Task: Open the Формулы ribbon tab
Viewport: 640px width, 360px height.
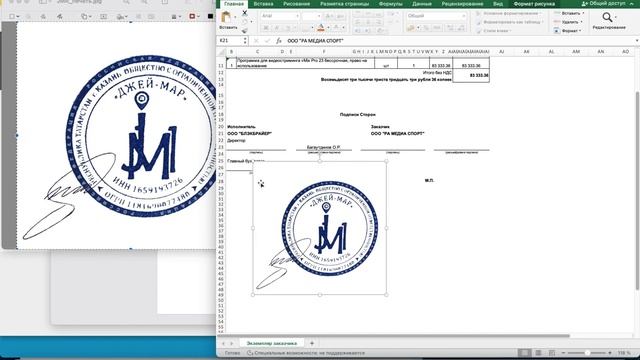Action: [x=390, y=4]
